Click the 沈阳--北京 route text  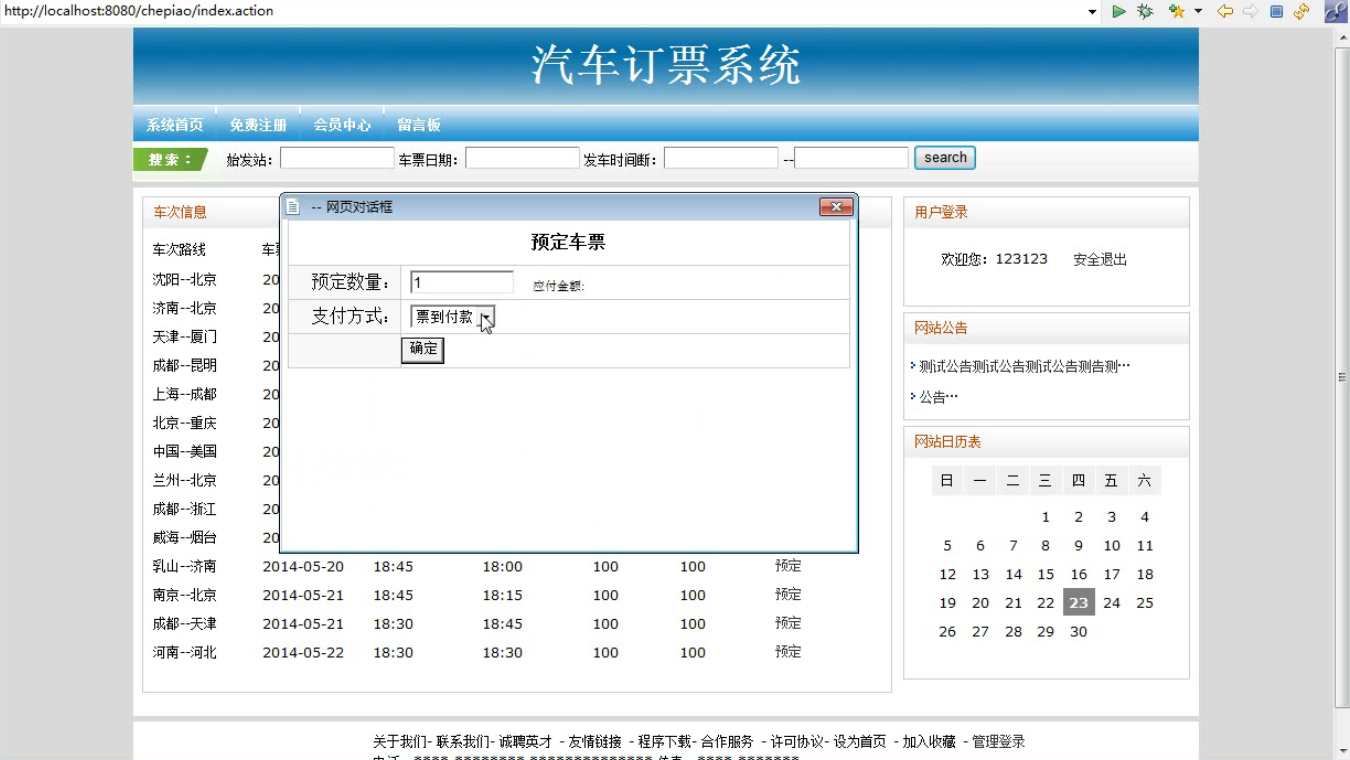185,280
